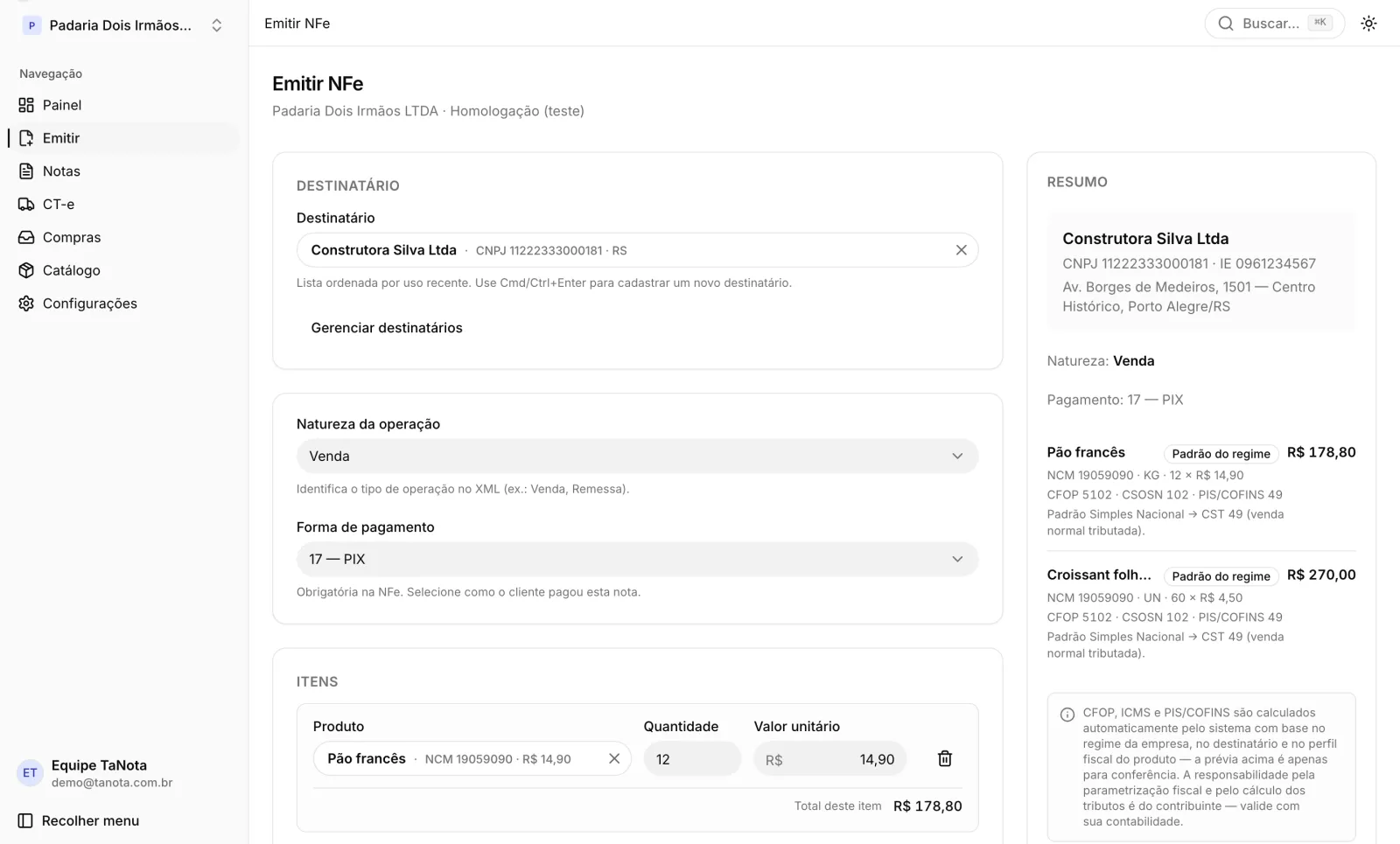The width and height of the screenshot is (1400, 844).
Task: Click Gerenciar destinatários button
Action: (387, 328)
